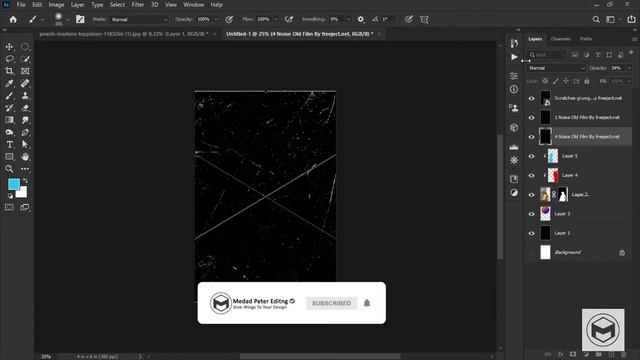This screenshot has width=640, height=360.
Task: Open the Image menu
Action: (x=56, y=5)
